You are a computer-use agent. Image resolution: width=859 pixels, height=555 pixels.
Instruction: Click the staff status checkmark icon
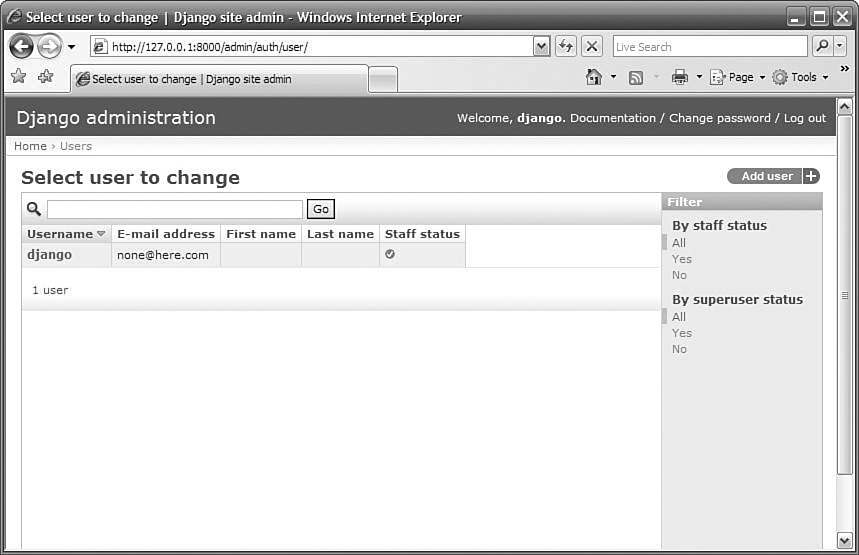[x=390, y=254]
